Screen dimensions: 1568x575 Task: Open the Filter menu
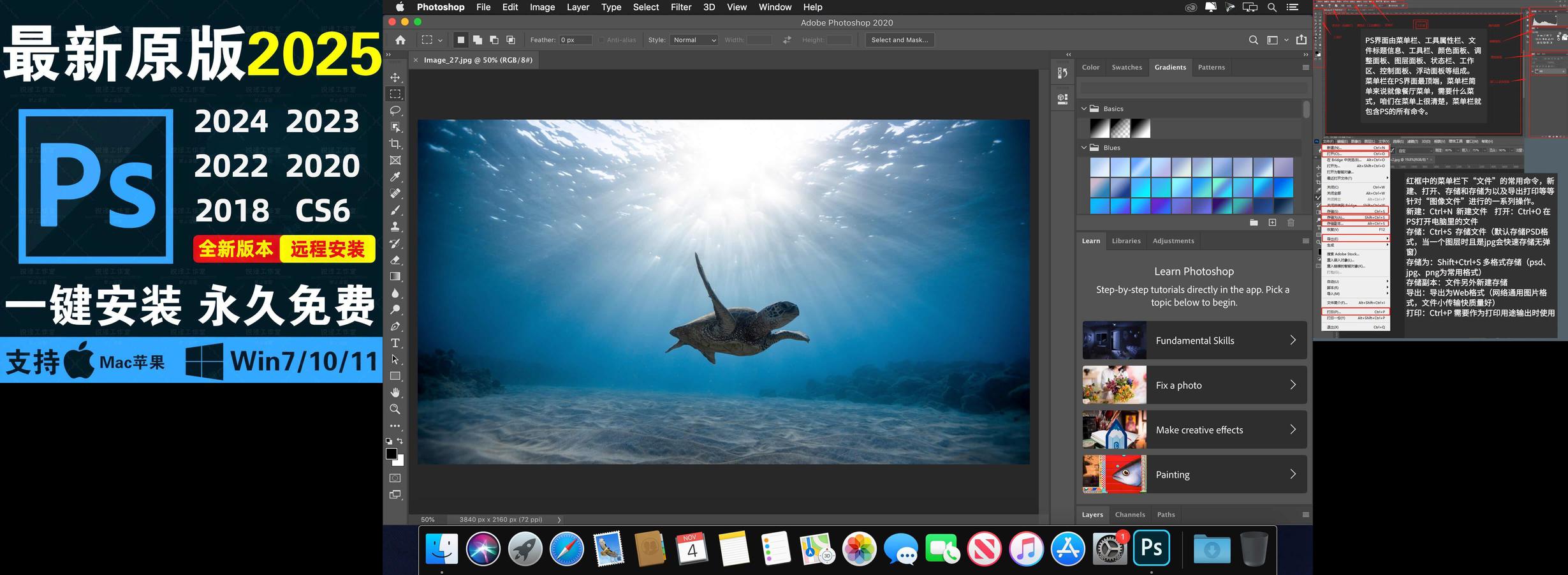680,7
